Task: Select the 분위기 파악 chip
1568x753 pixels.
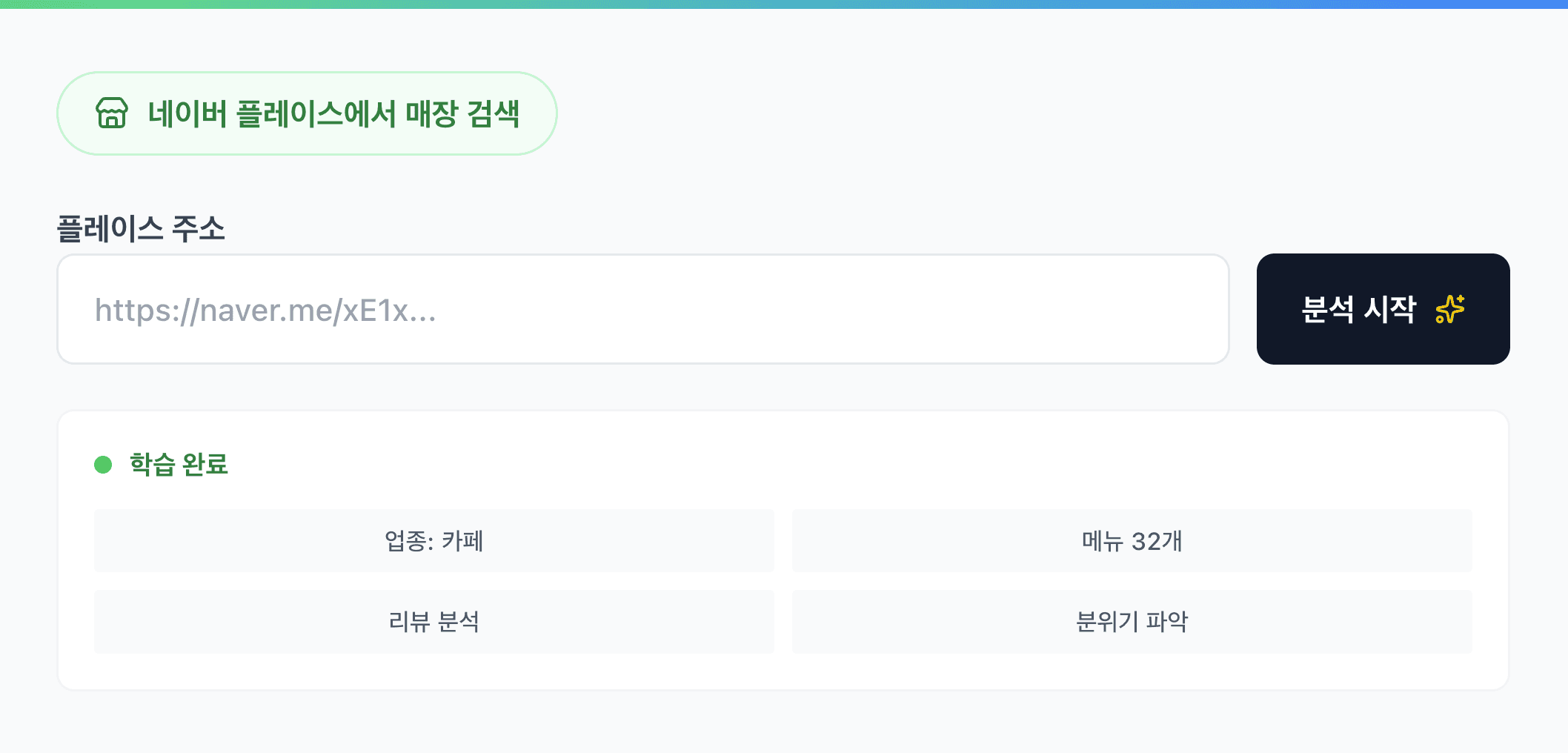Action: tap(1132, 621)
